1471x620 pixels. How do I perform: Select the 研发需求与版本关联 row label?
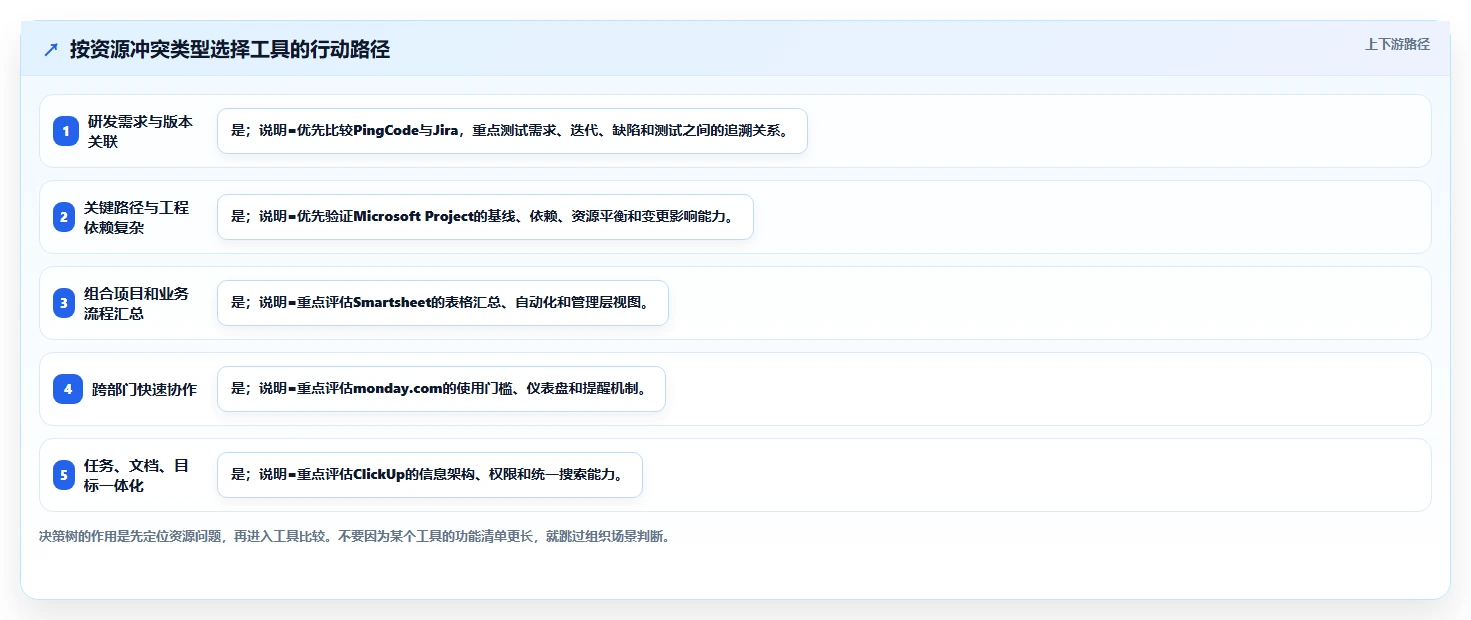(140, 131)
